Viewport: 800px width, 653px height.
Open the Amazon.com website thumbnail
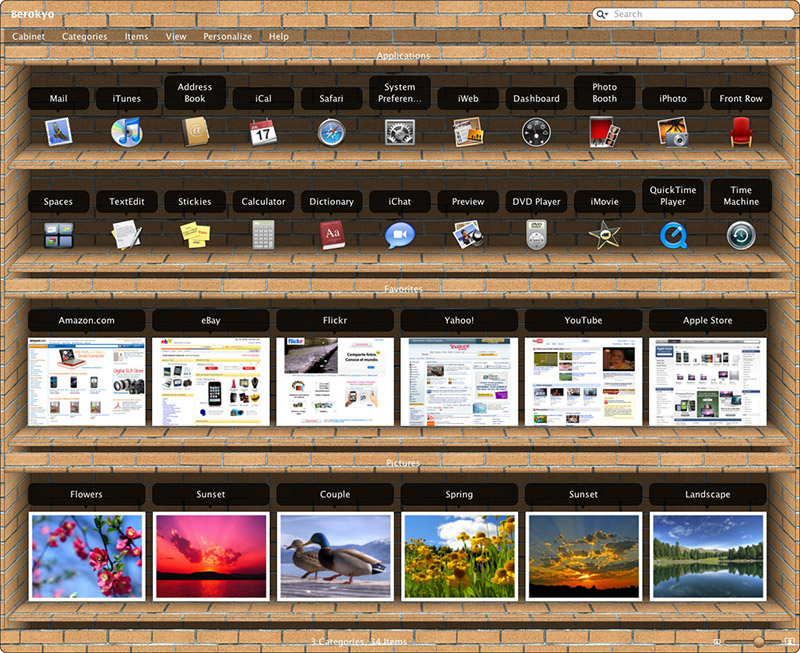click(x=86, y=382)
